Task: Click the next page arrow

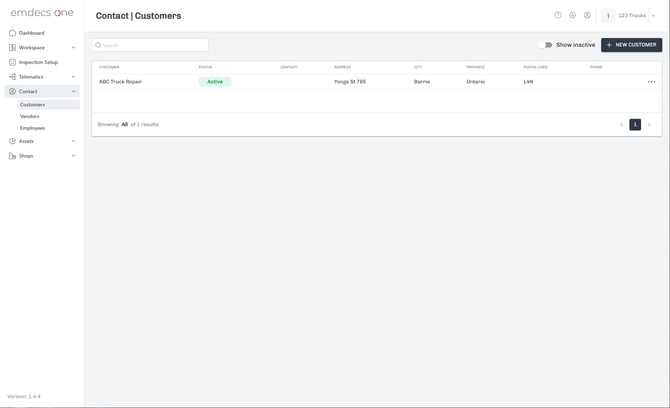Action: pyautogui.click(x=649, y=125)
